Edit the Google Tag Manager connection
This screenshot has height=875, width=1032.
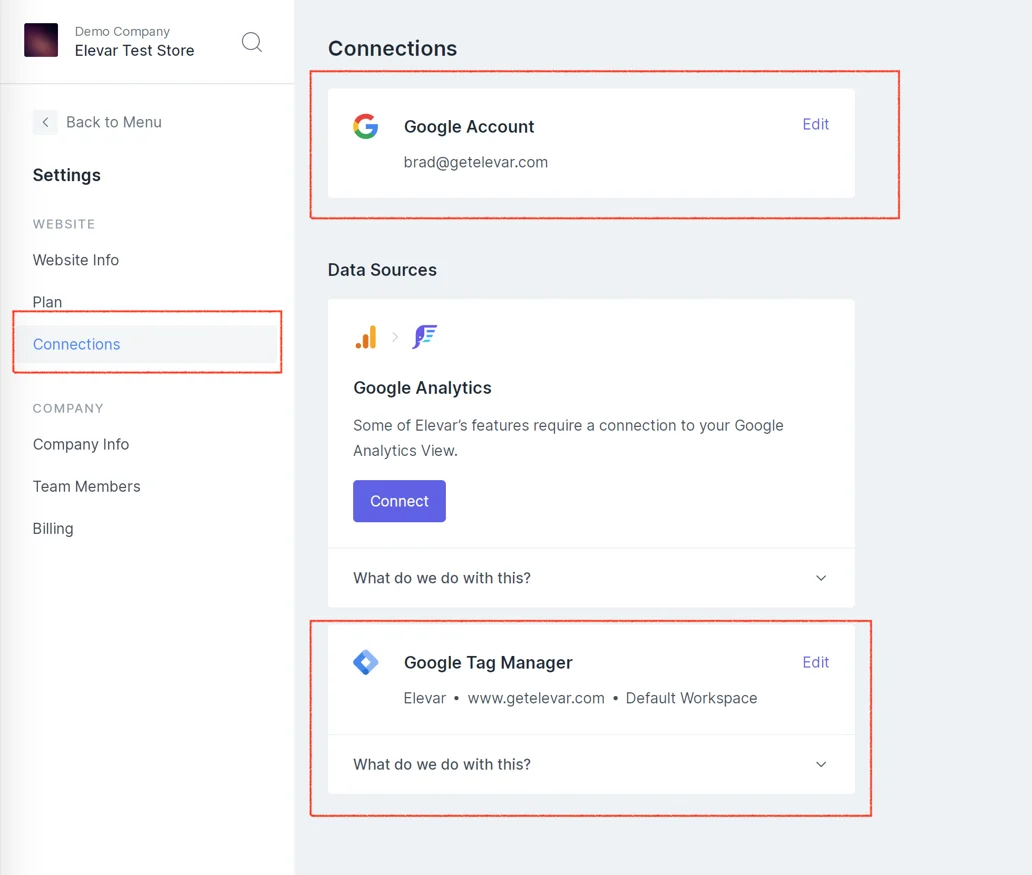(x=815, y=662)
